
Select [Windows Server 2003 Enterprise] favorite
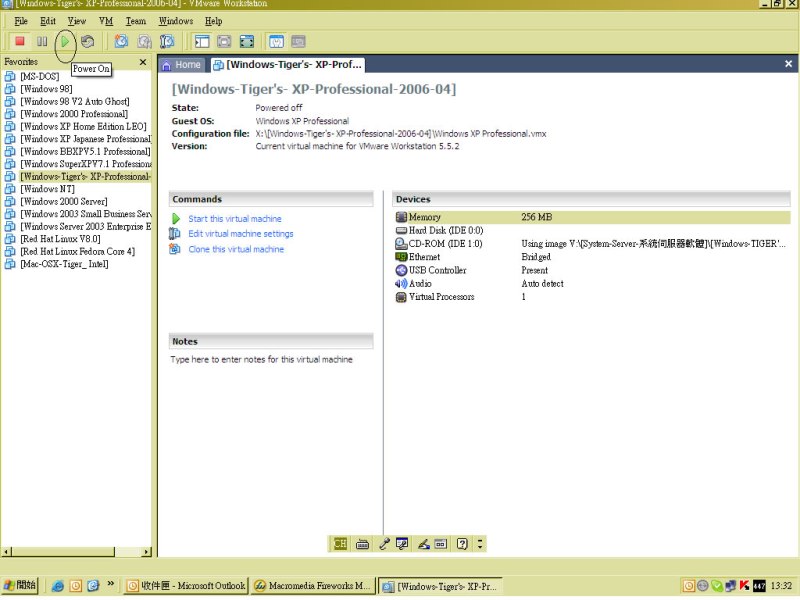pyautogui.click(x=86, y=227)
